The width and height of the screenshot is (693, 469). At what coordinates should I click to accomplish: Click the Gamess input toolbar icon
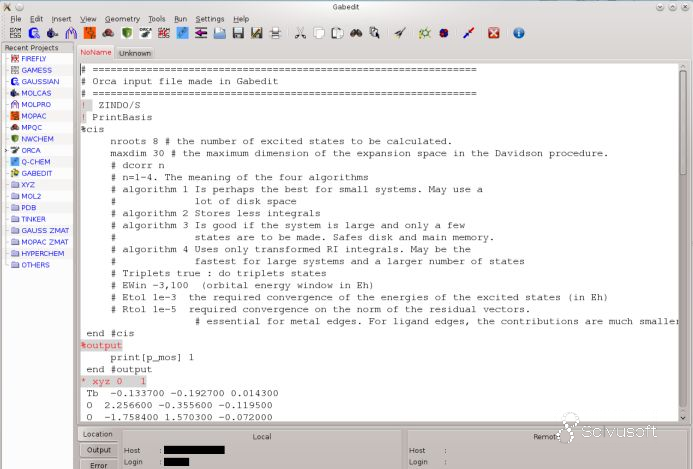coord(15,33)
